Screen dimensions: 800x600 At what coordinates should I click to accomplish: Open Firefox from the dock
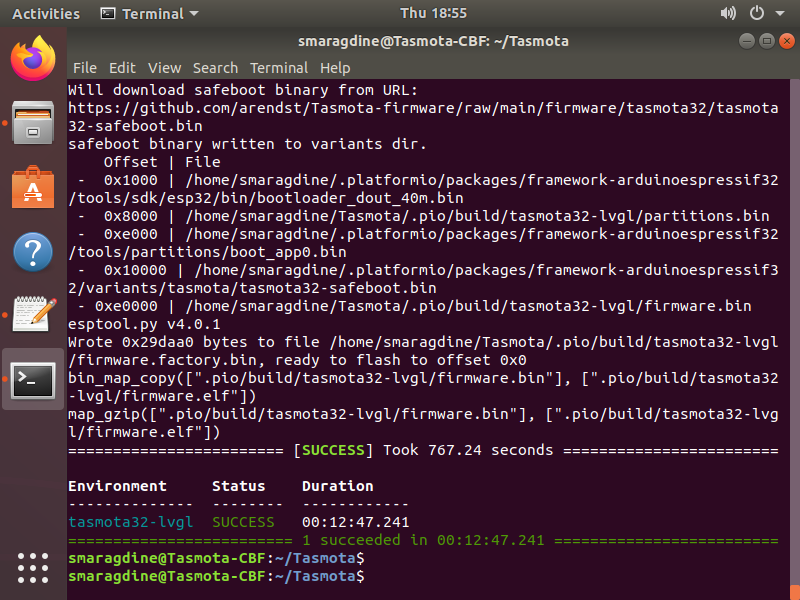(x=33, y=58)
